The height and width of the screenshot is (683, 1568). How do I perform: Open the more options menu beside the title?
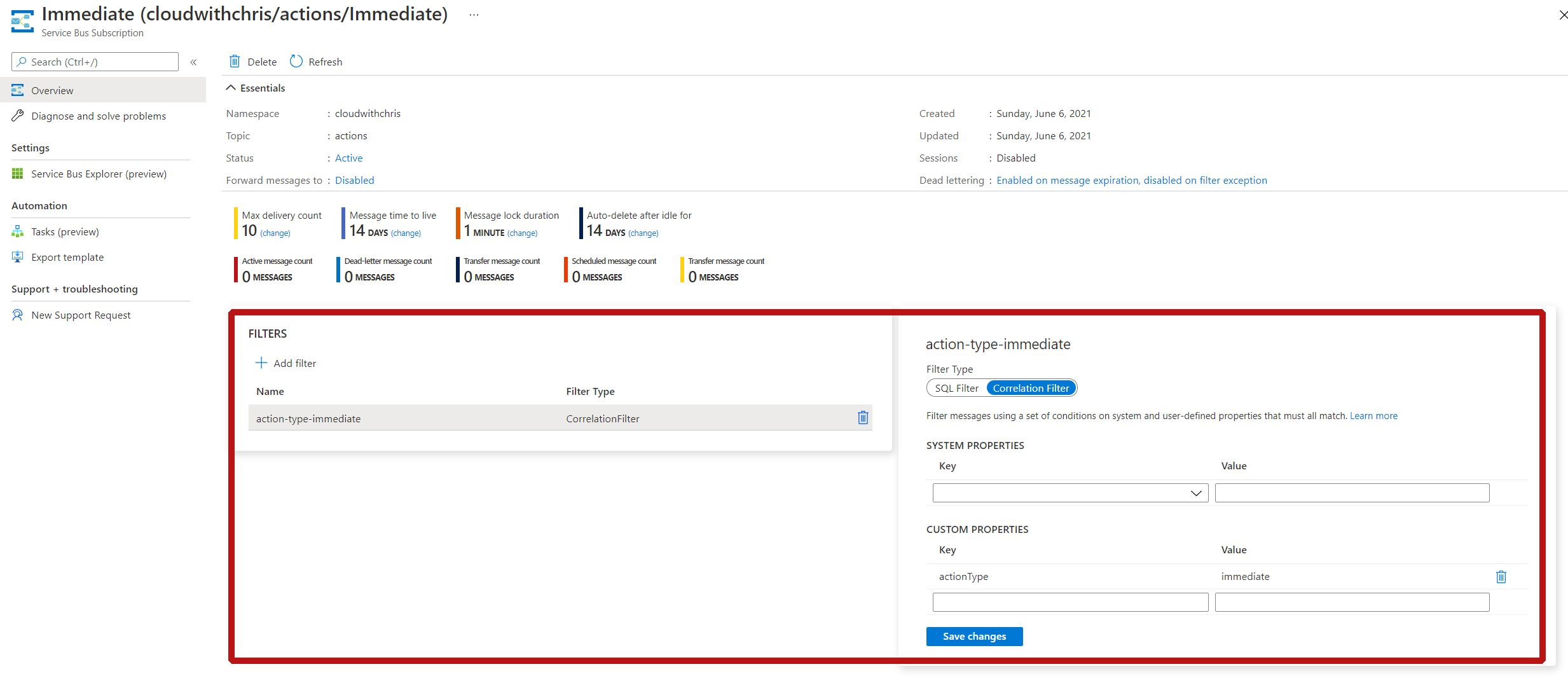click(x=473, y=14)
